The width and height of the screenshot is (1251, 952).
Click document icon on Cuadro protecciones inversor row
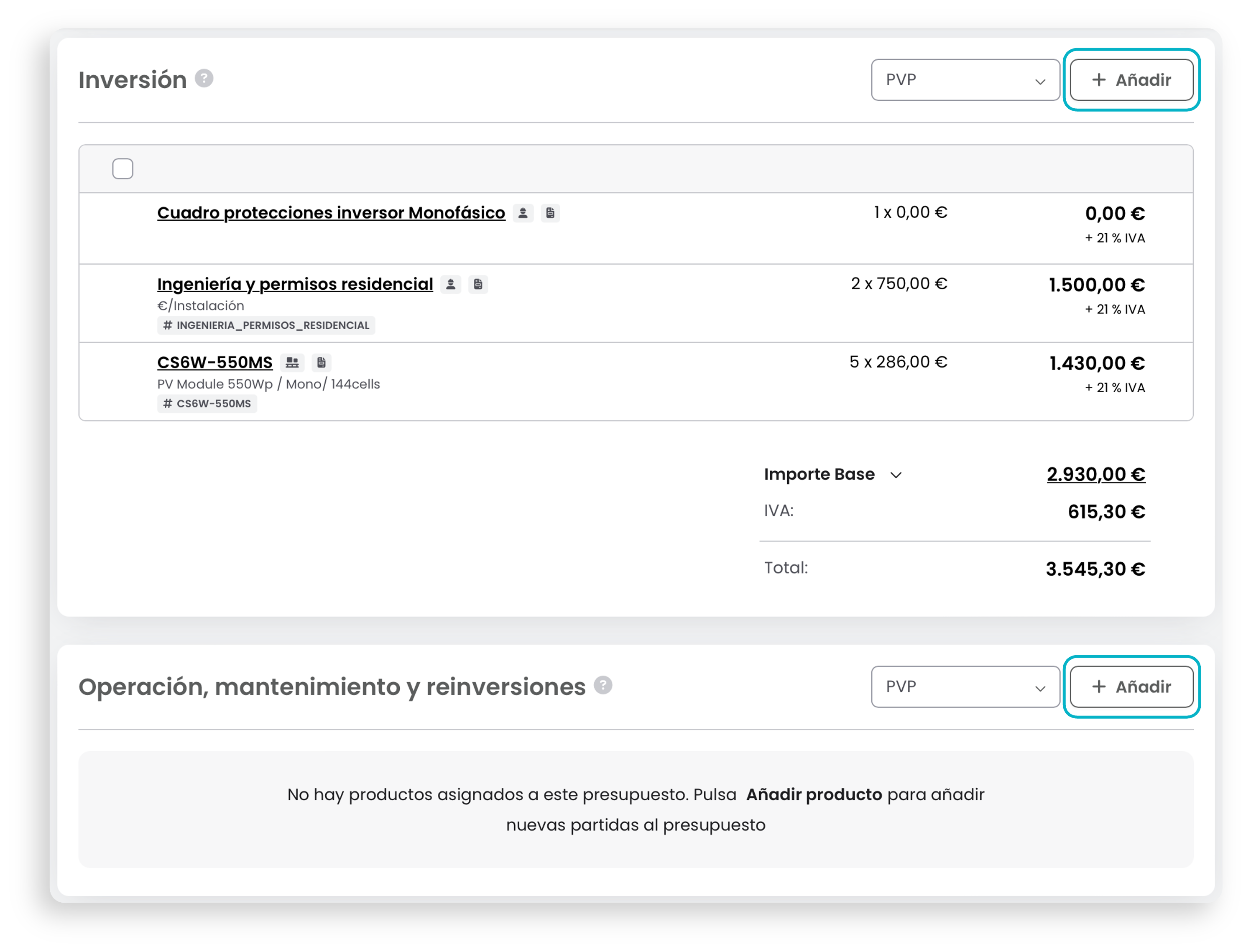[x=550, y=213]
